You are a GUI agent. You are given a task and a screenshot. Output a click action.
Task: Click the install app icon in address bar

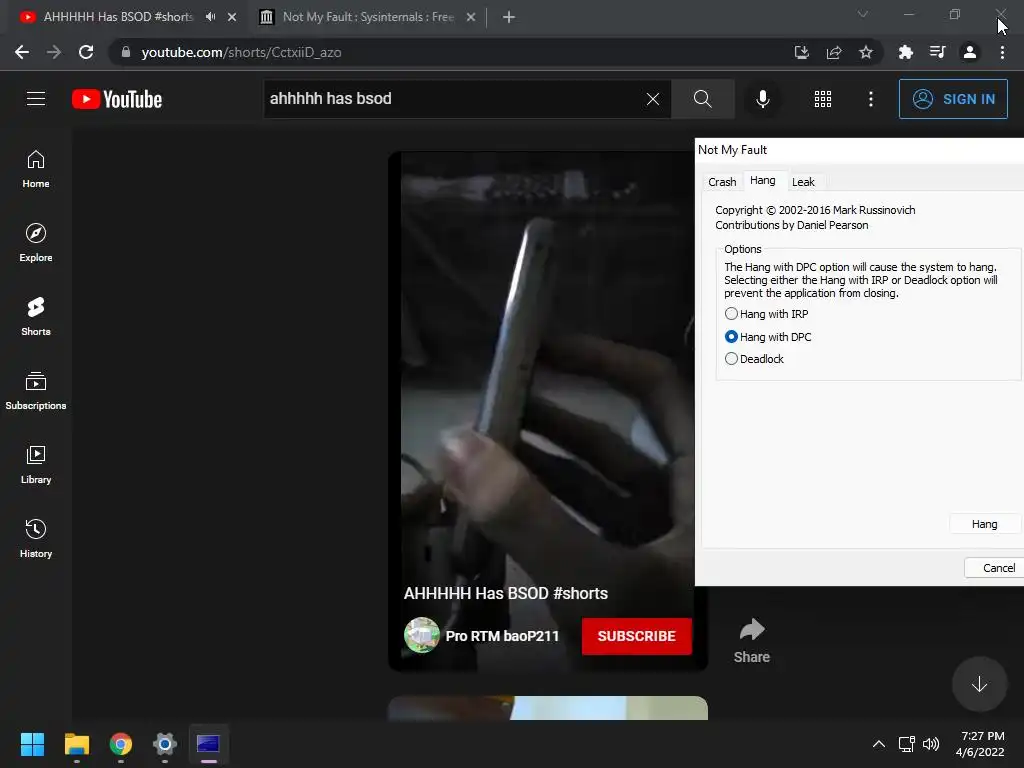(801, 52)
